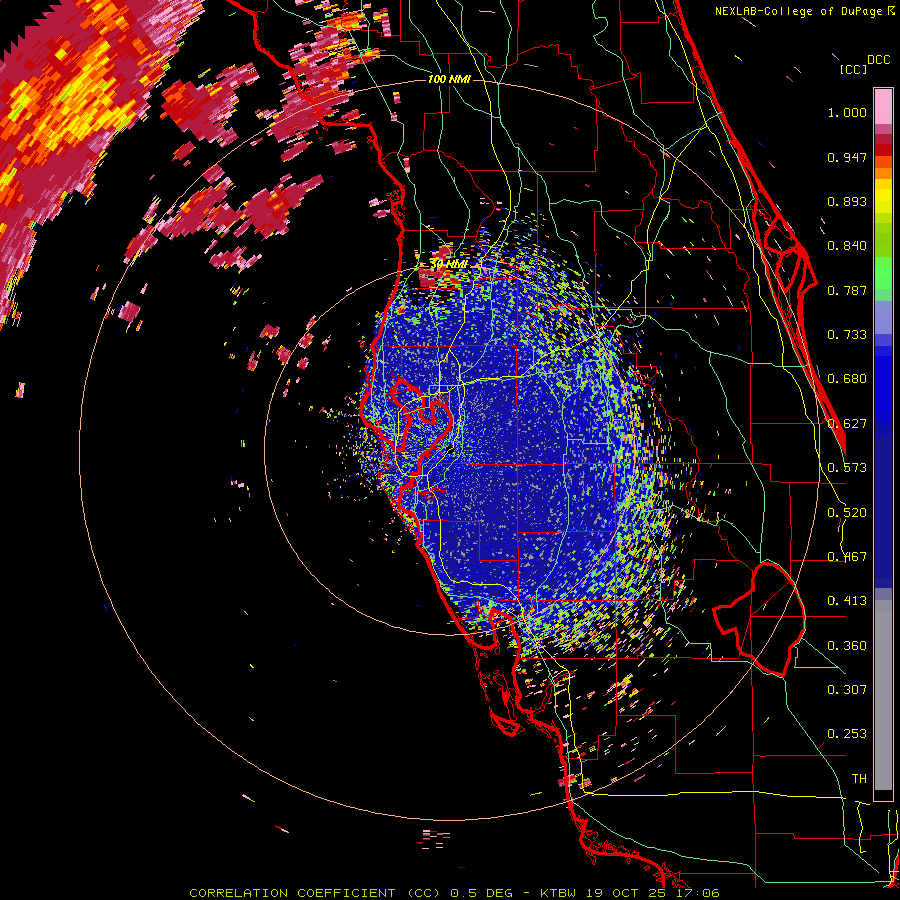This screenshot has width=900, height=900.
Task: Click the 100 NMI range ring label
Action: (x=449, y=79)
